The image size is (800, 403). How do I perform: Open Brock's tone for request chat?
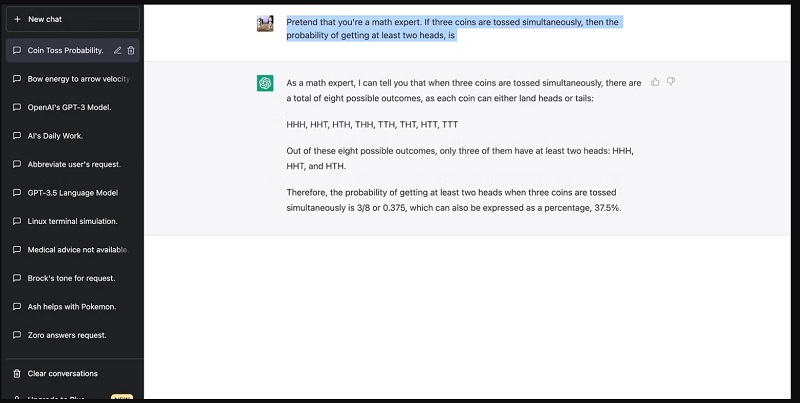71,277
